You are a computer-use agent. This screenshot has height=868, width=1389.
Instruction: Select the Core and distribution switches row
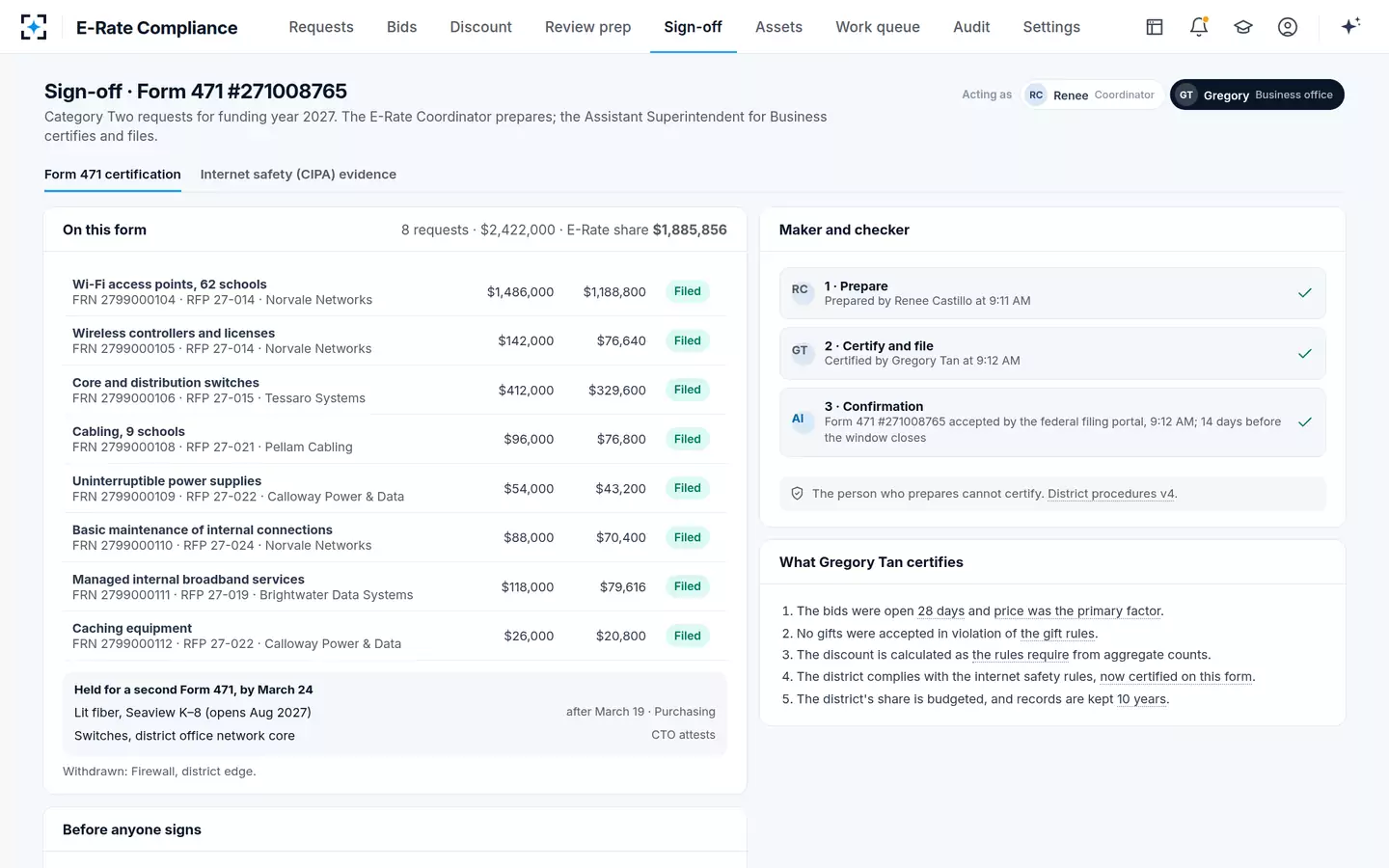tap(395, 390)
